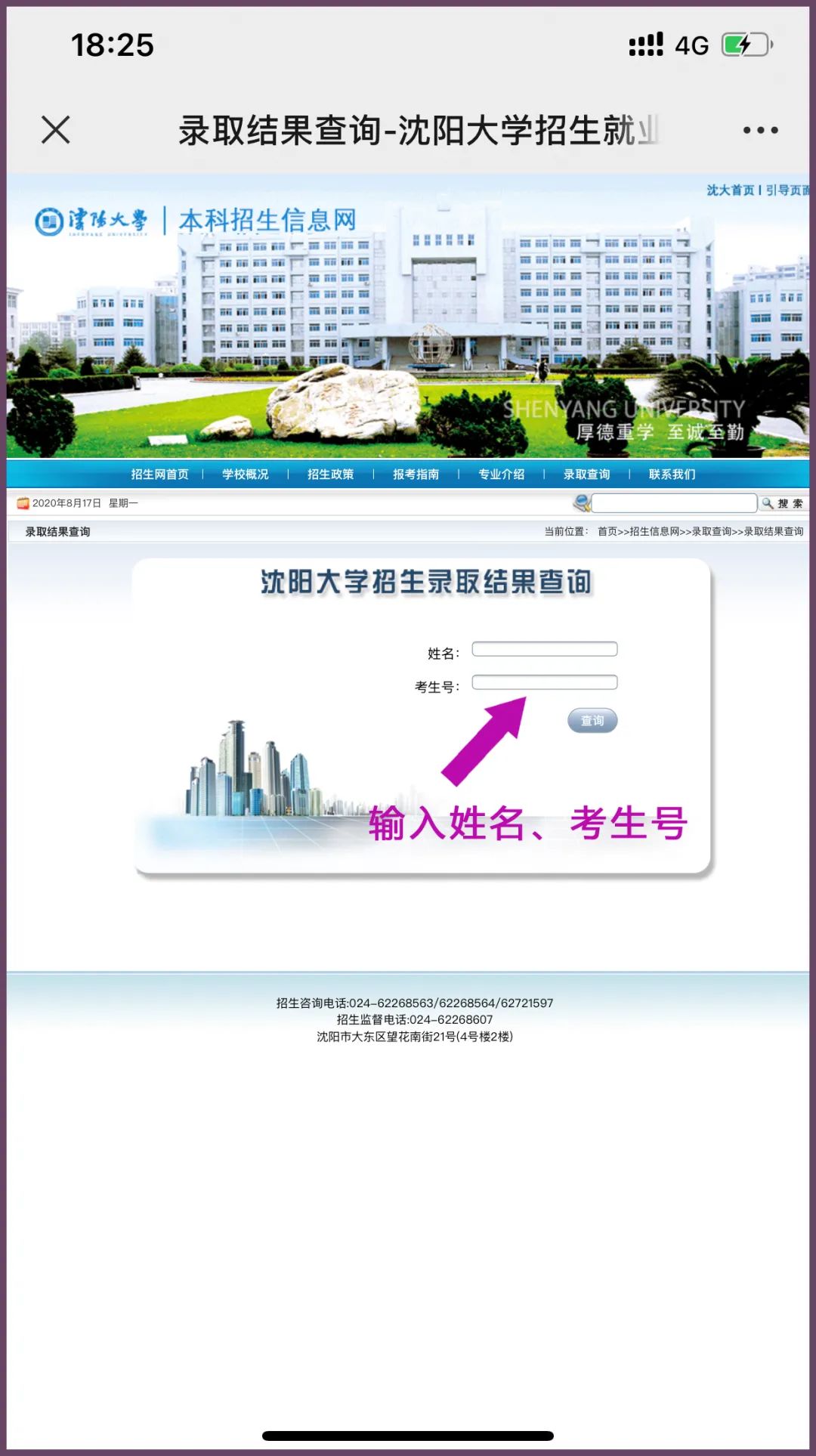Go to 招生网首页 in navigation bar
The width and height of the screenshot is (816, 1456).
pyautogui.click(x=159, y=475)
